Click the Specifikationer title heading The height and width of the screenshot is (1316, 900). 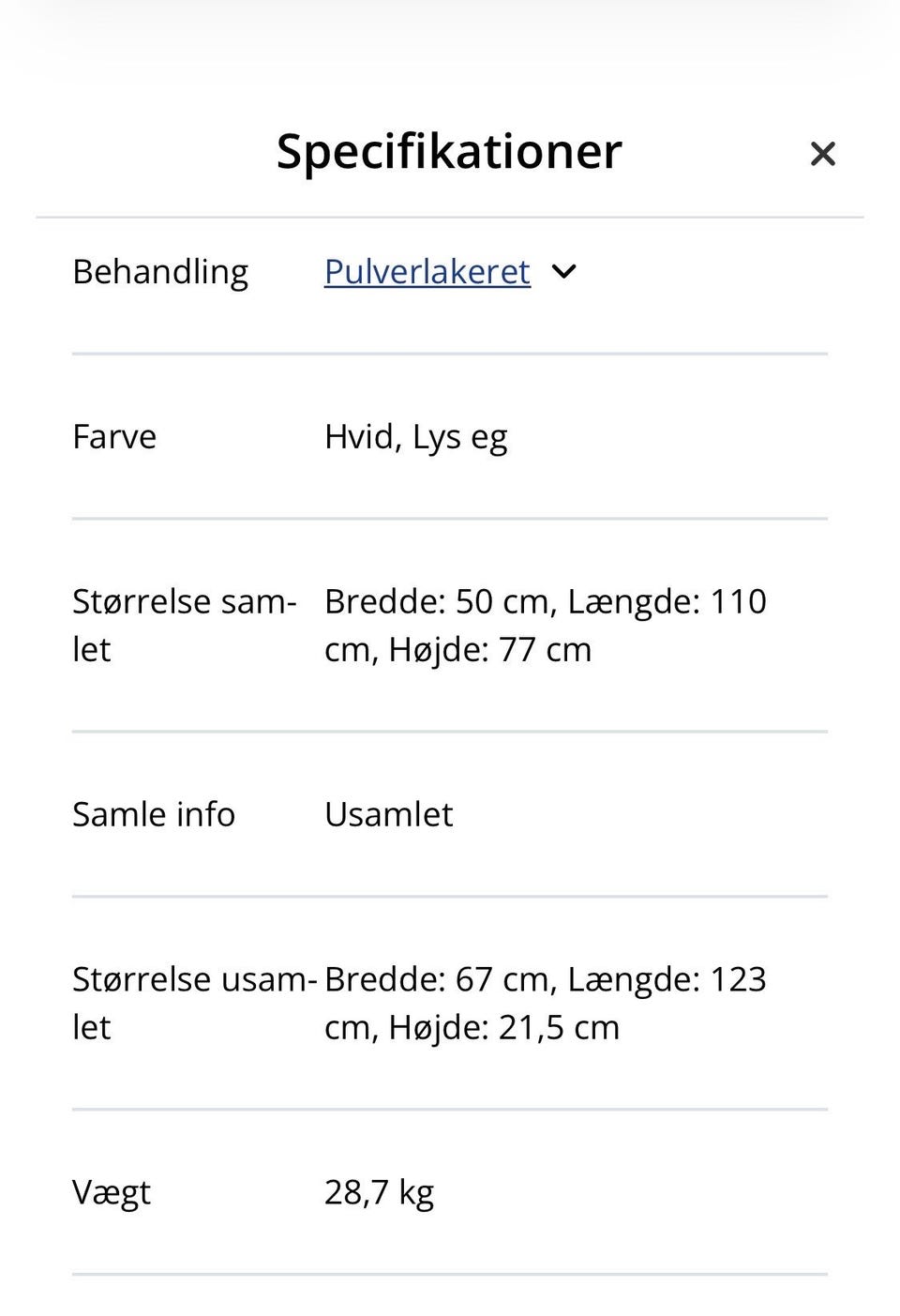(x=447, y=151)
